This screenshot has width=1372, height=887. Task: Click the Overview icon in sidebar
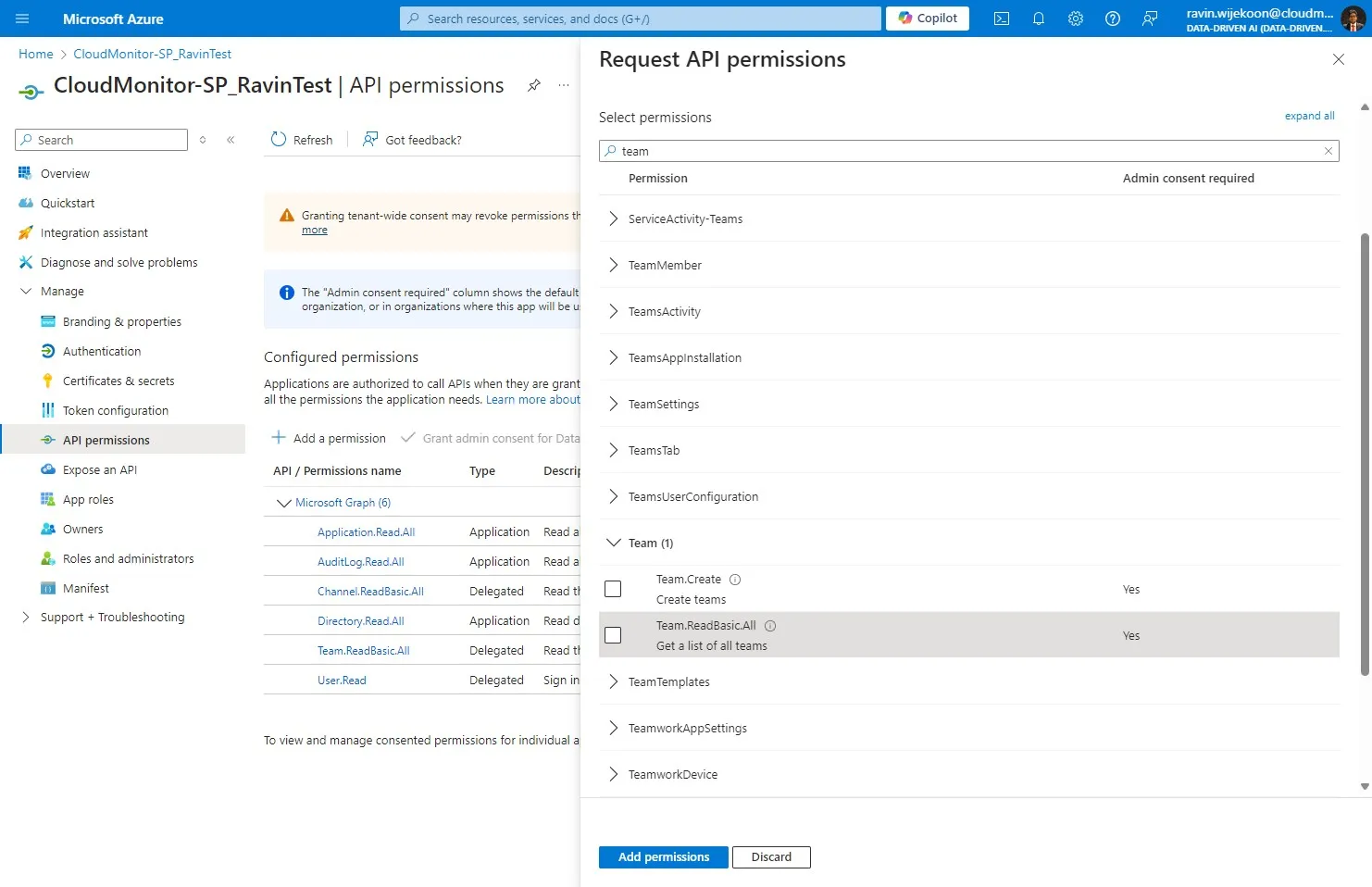(x=25, y=173)
